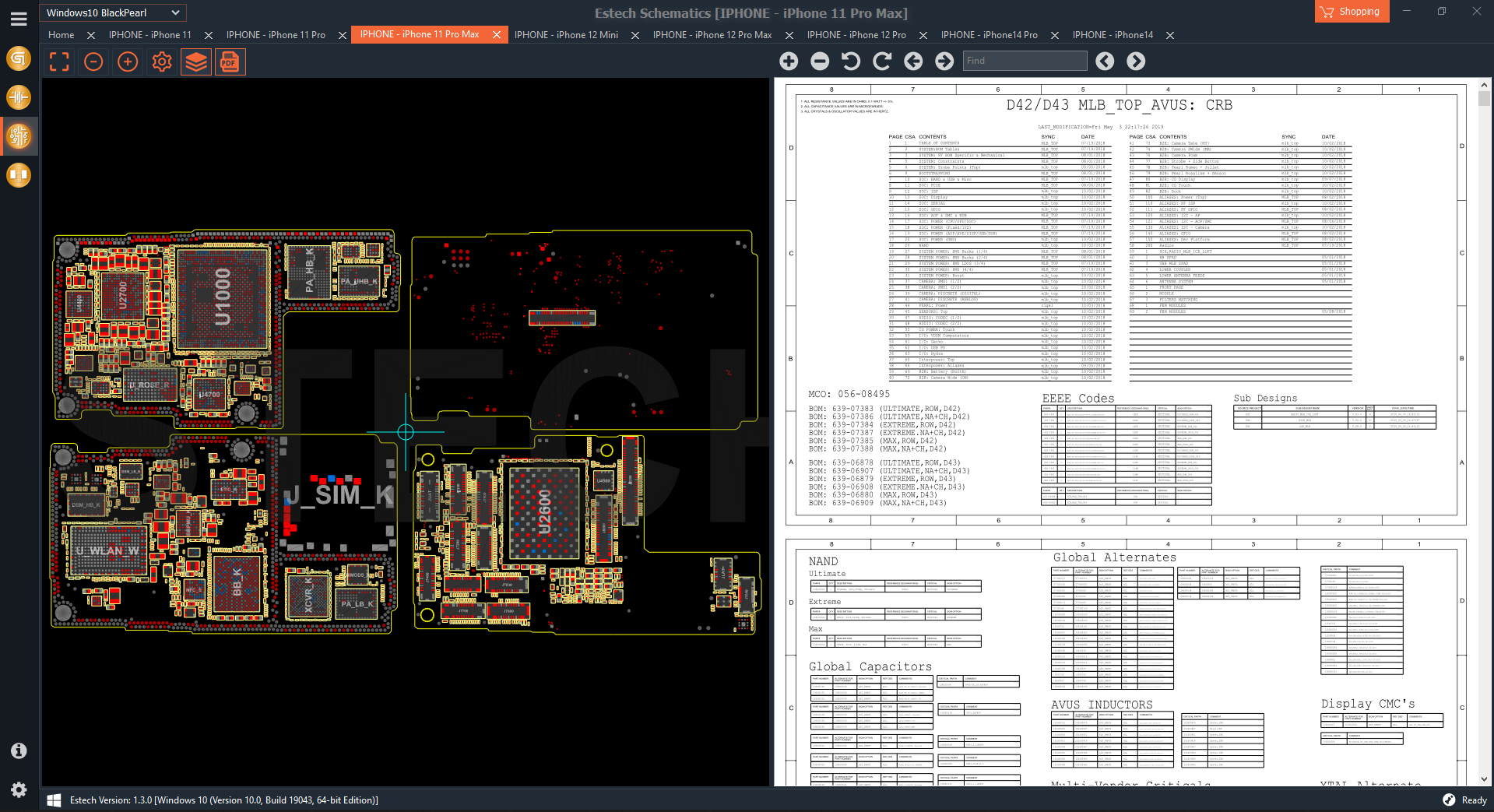1494x812 pixels.
Task: Zoom in the board view
Action: tap(128, 62)
